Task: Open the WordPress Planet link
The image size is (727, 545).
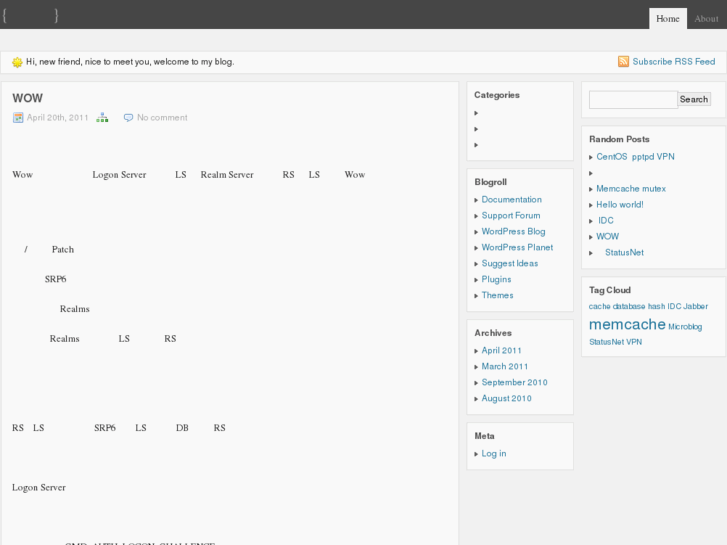Action: point(516,248)
